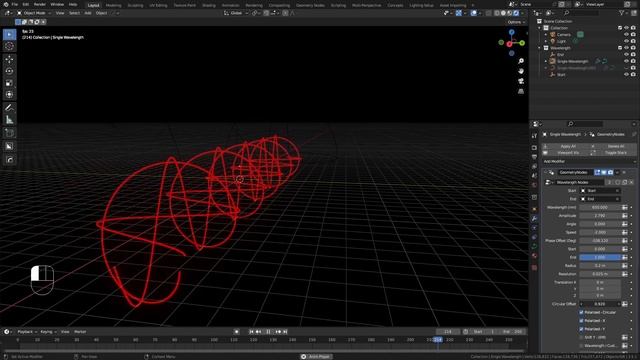
Task: Click the zoom viewport magnifier icon
Action: click(x=521, y=61)
